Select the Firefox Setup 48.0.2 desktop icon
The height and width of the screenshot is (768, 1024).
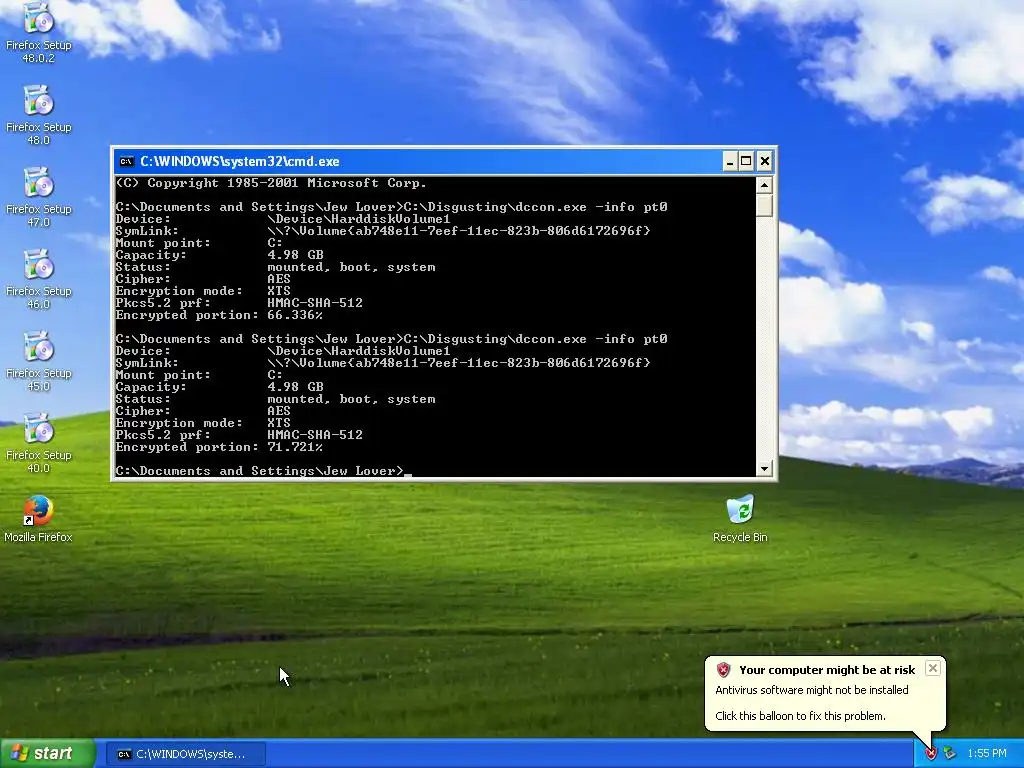[39, 31]
